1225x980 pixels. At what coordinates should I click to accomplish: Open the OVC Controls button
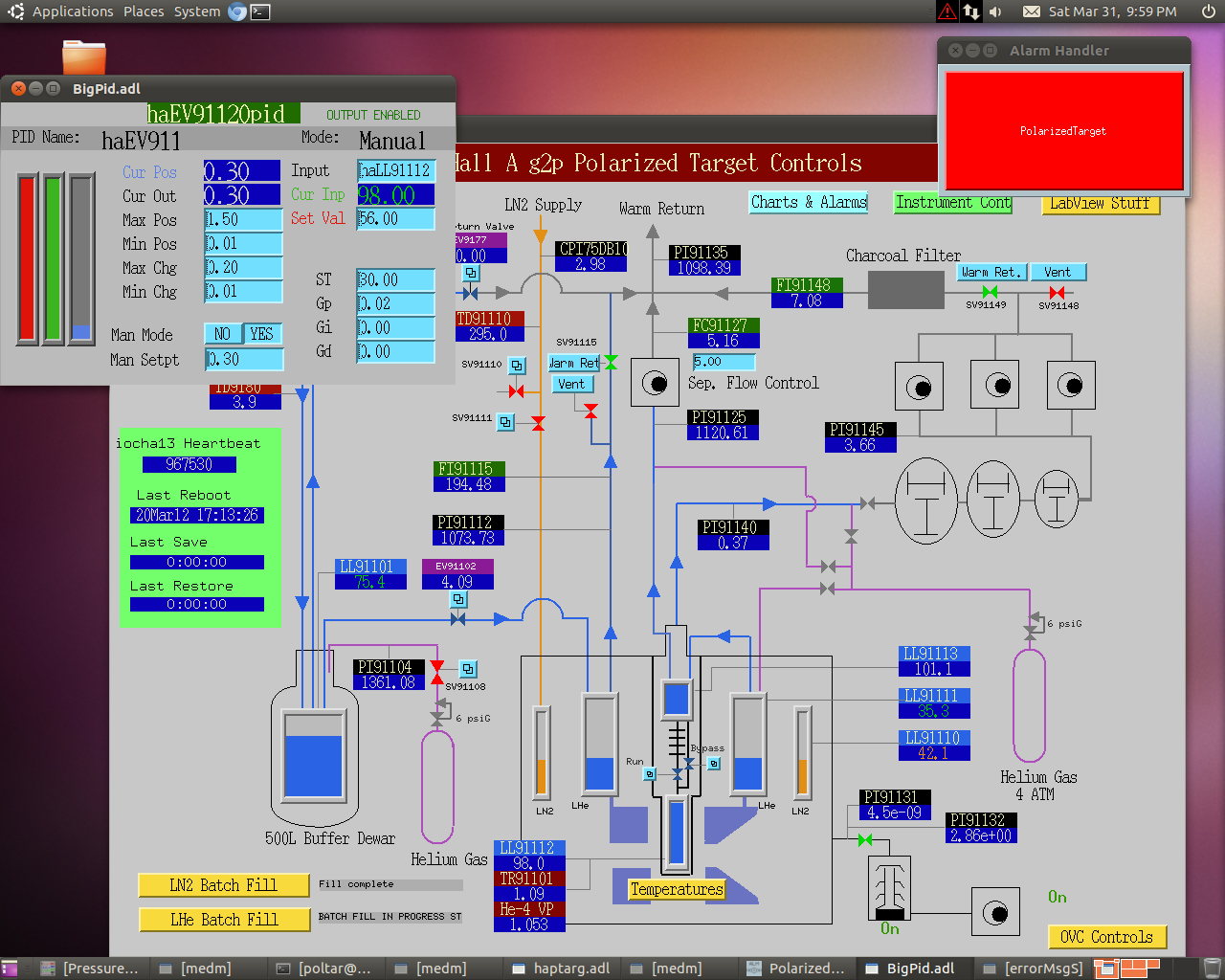coord(1107,937)
